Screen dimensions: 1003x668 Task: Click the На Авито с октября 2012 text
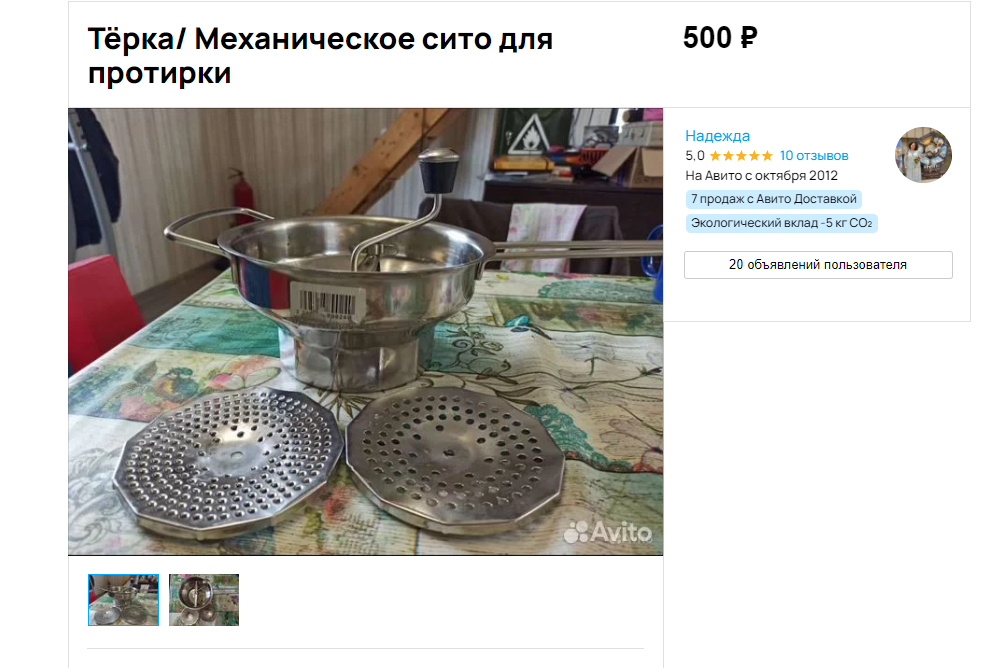(761, 175)
